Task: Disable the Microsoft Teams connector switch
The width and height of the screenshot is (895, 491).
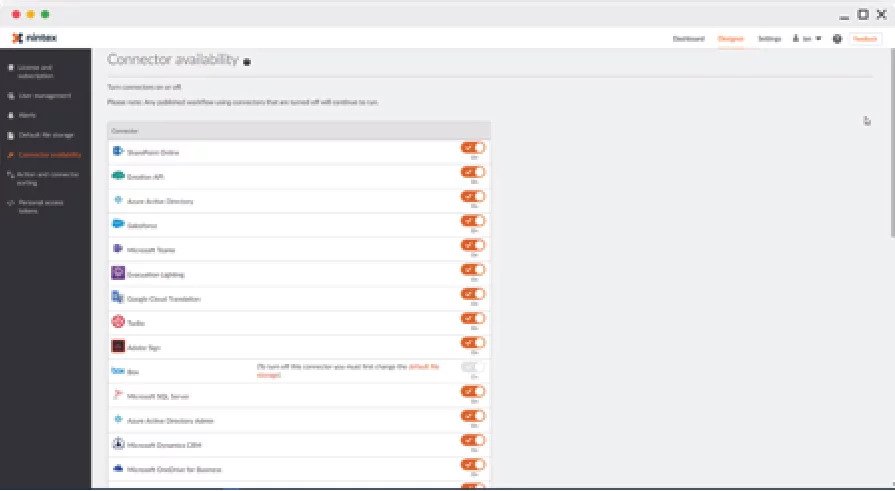Action: click(x=473, y=246)
